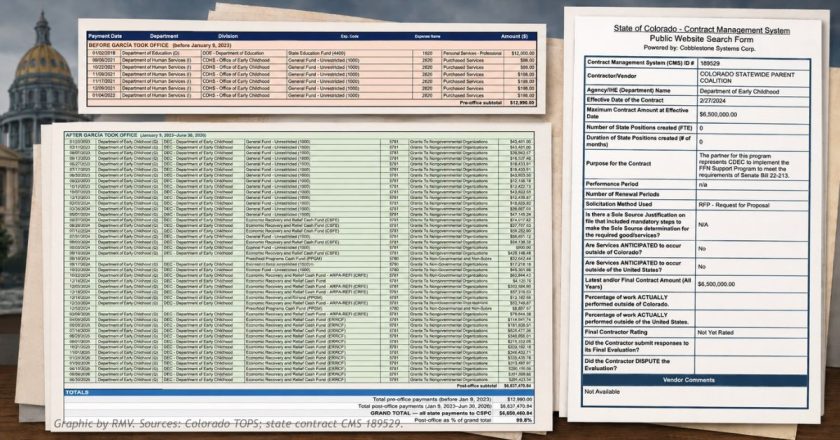Click the 'Public Website Search Form' heading

click(x=701, y=39)
